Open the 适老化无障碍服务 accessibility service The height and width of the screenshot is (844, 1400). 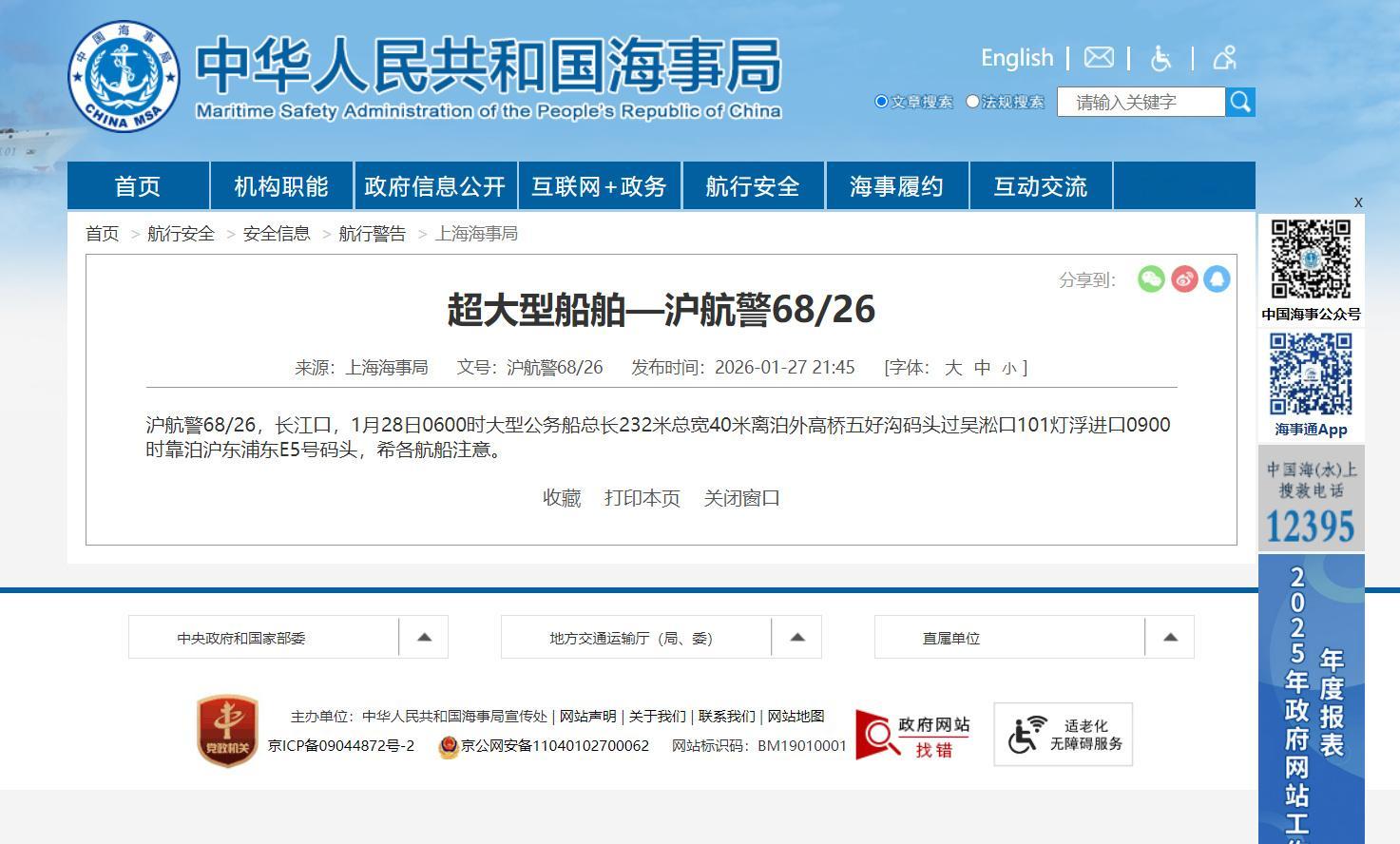coord(1062,733)
